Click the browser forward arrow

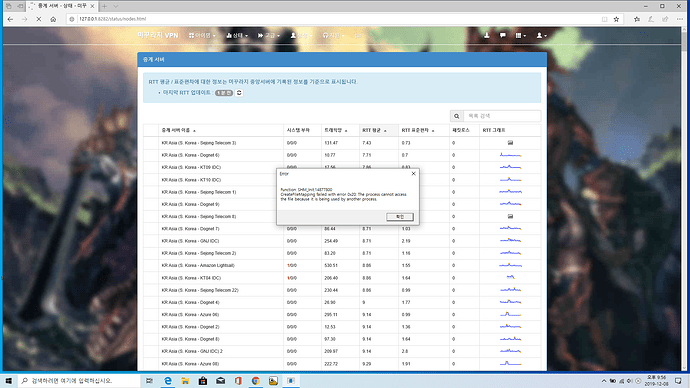coord(25,19)
